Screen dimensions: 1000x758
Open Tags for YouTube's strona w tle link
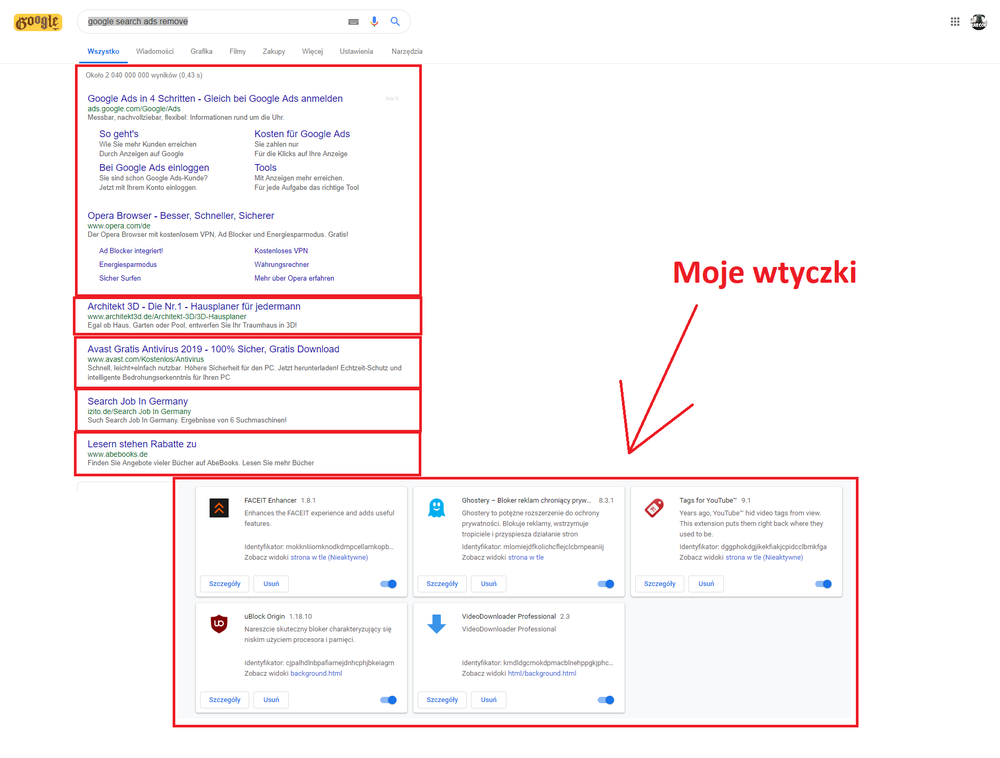[764, 558]
